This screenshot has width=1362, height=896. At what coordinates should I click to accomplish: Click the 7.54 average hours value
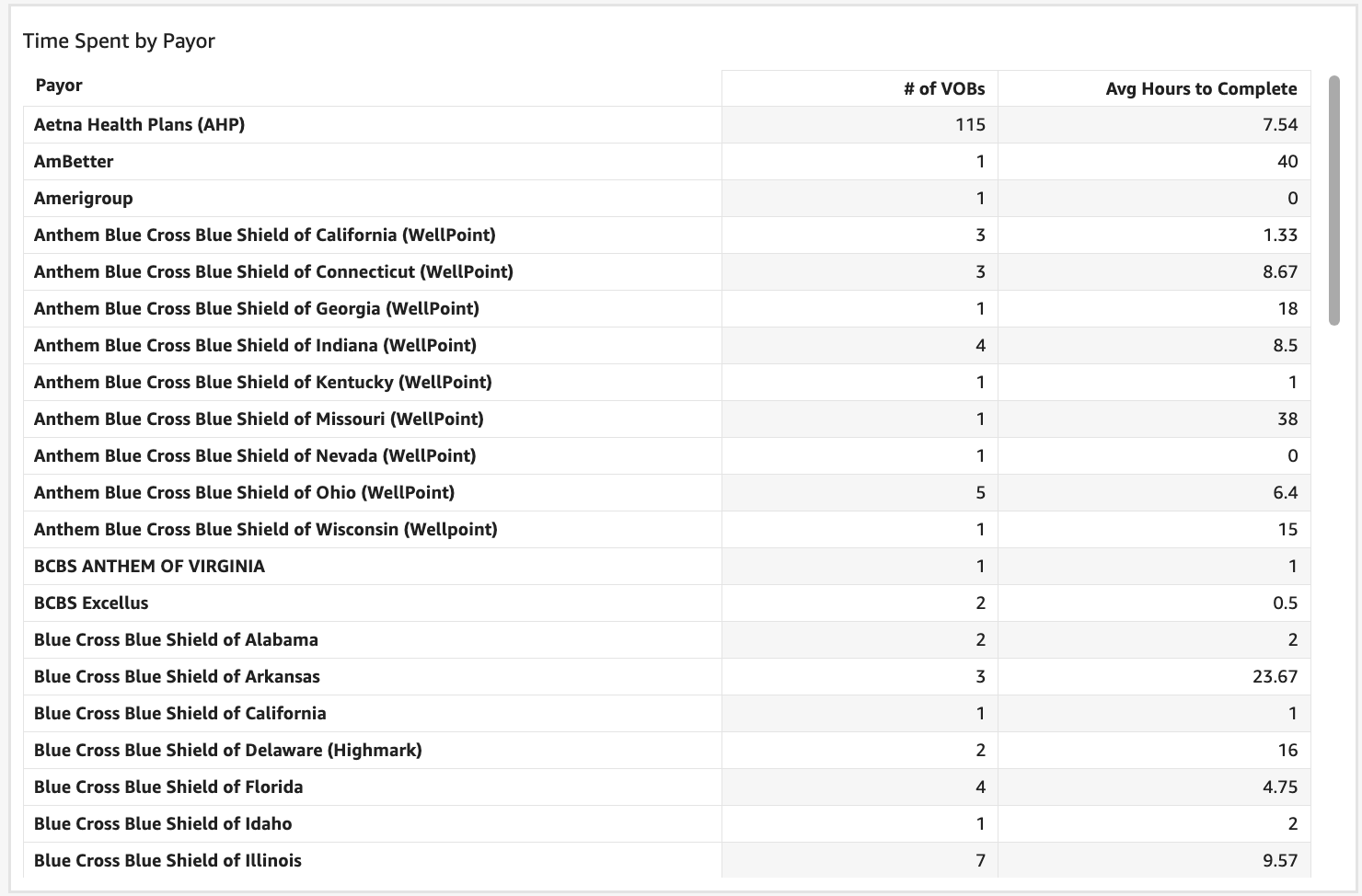1279,124
